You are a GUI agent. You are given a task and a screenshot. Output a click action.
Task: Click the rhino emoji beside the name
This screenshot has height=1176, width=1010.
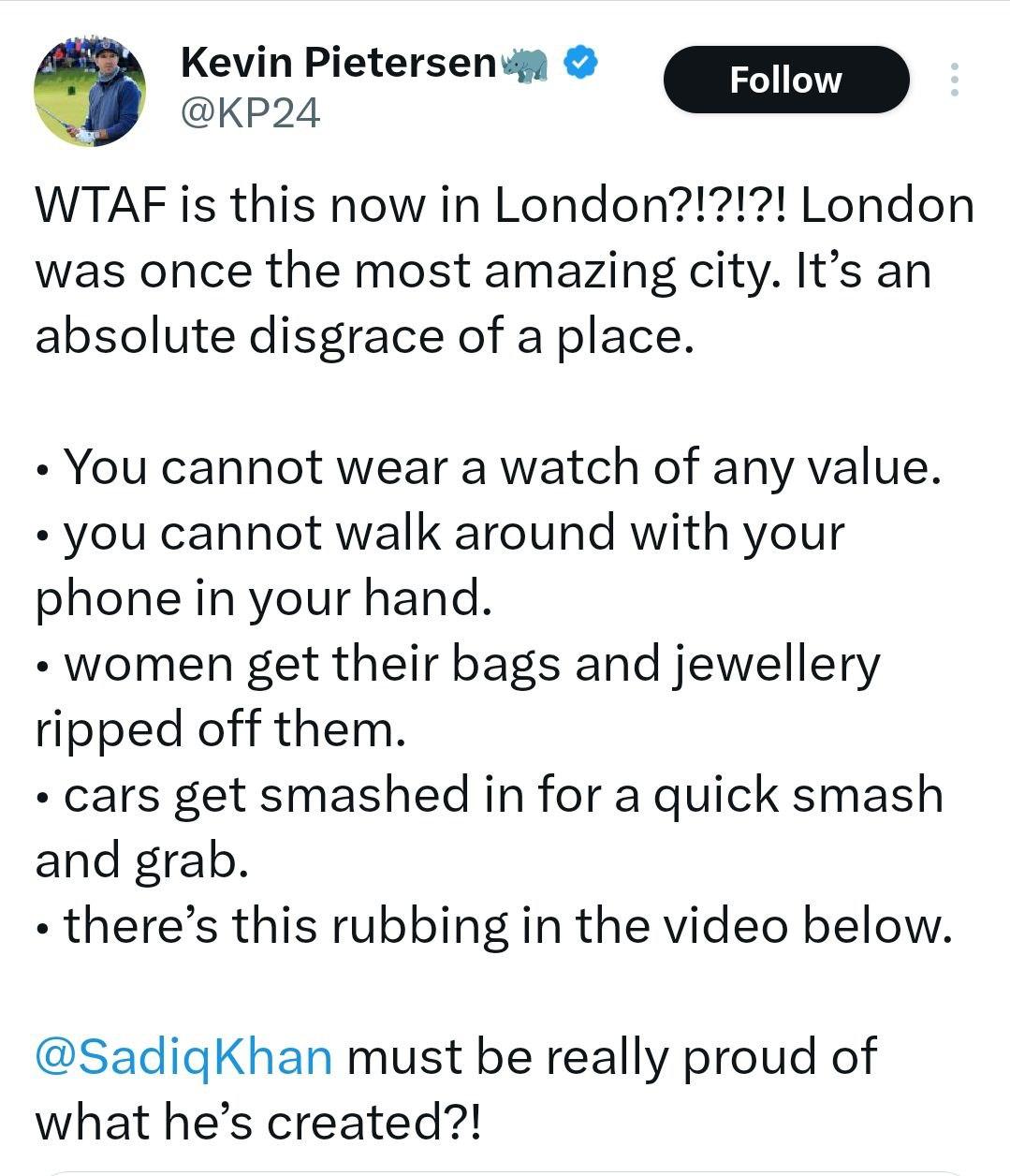click(526, 64)
